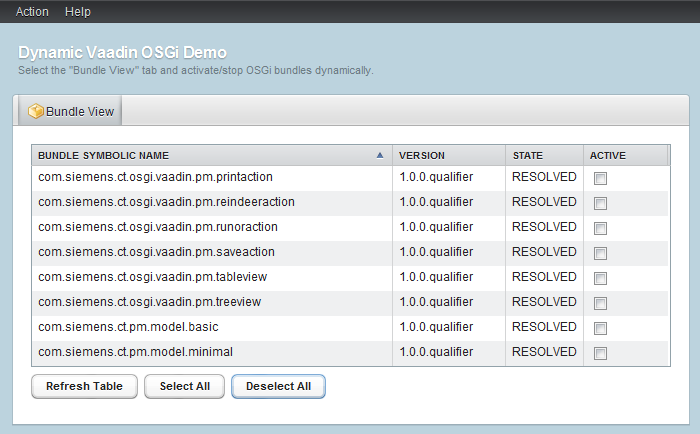Select row com.siemens.ct.osgi.vaadin.pm.treeview
Viewport: 700px width, 434px height.
350,303
